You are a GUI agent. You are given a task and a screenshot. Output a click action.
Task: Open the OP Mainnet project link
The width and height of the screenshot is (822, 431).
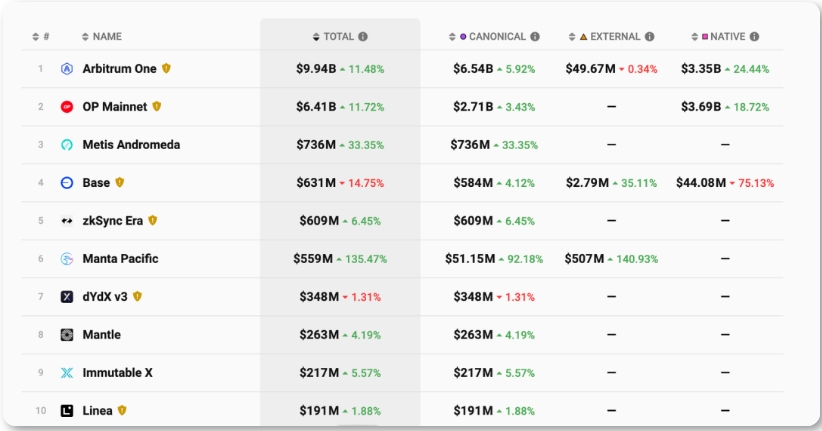coord(115,107)
